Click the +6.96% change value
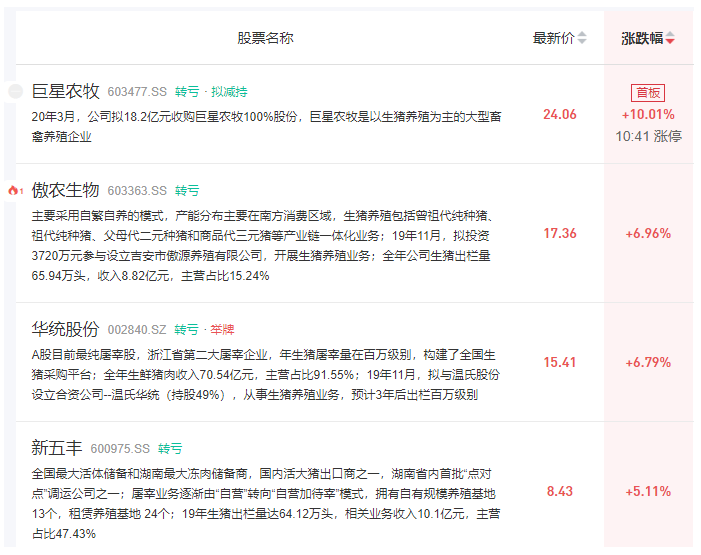The width and height of the screenshot is (701, 555). point(648,233)
